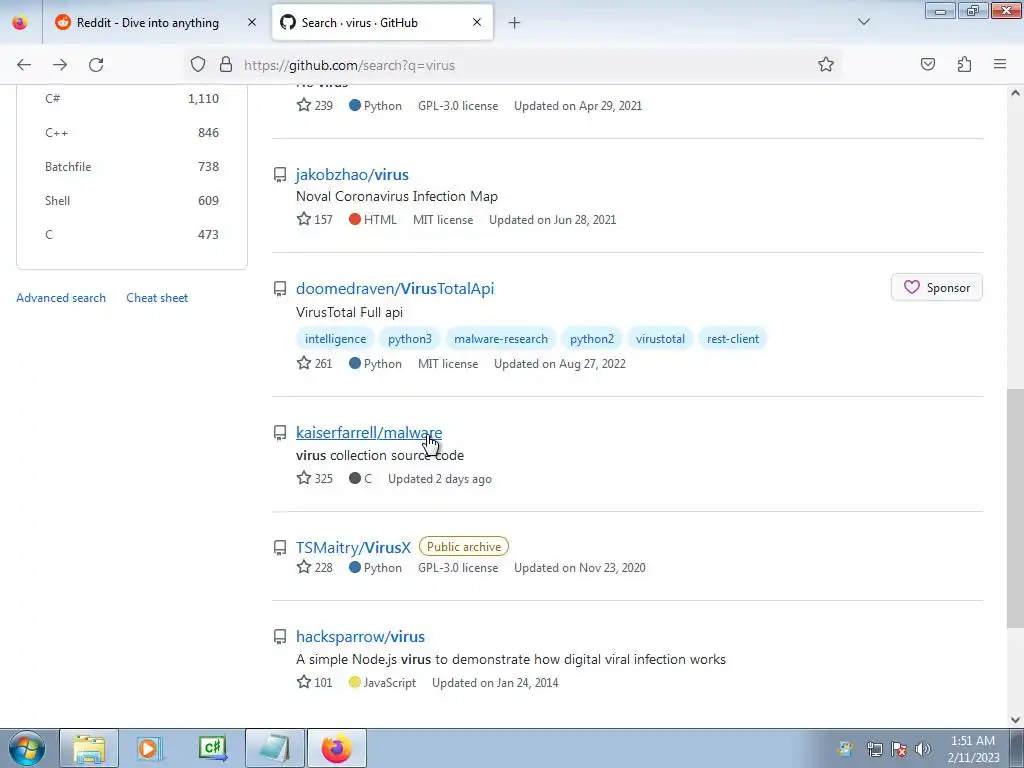Select the virustotal topic tag
The width and height of the screenshot is (1024, 768).
(660, 339)
